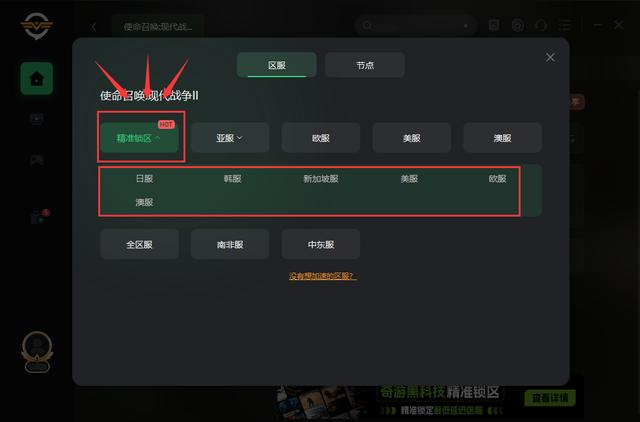
Task: Close the region selection dialog
Action: click(x=550, y=58)
